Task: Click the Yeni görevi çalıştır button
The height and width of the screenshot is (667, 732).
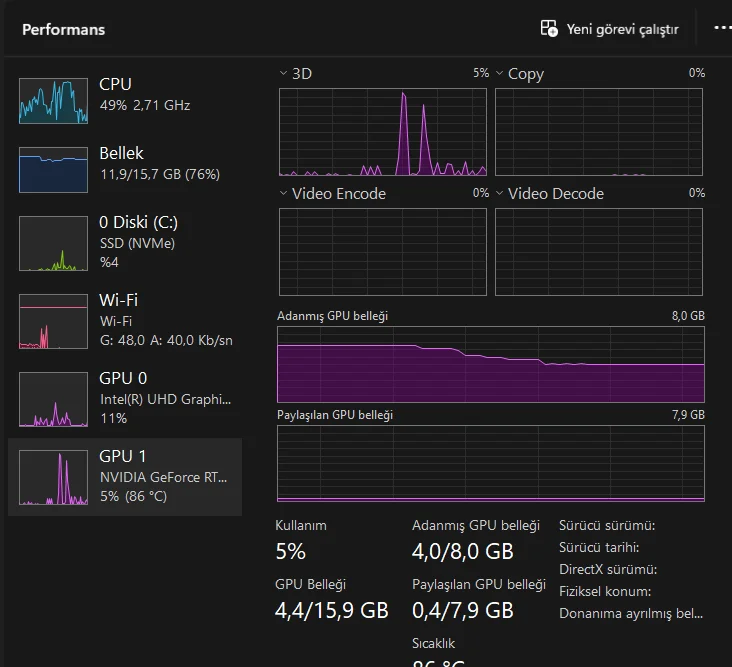Action: click(x=622, y=29)
